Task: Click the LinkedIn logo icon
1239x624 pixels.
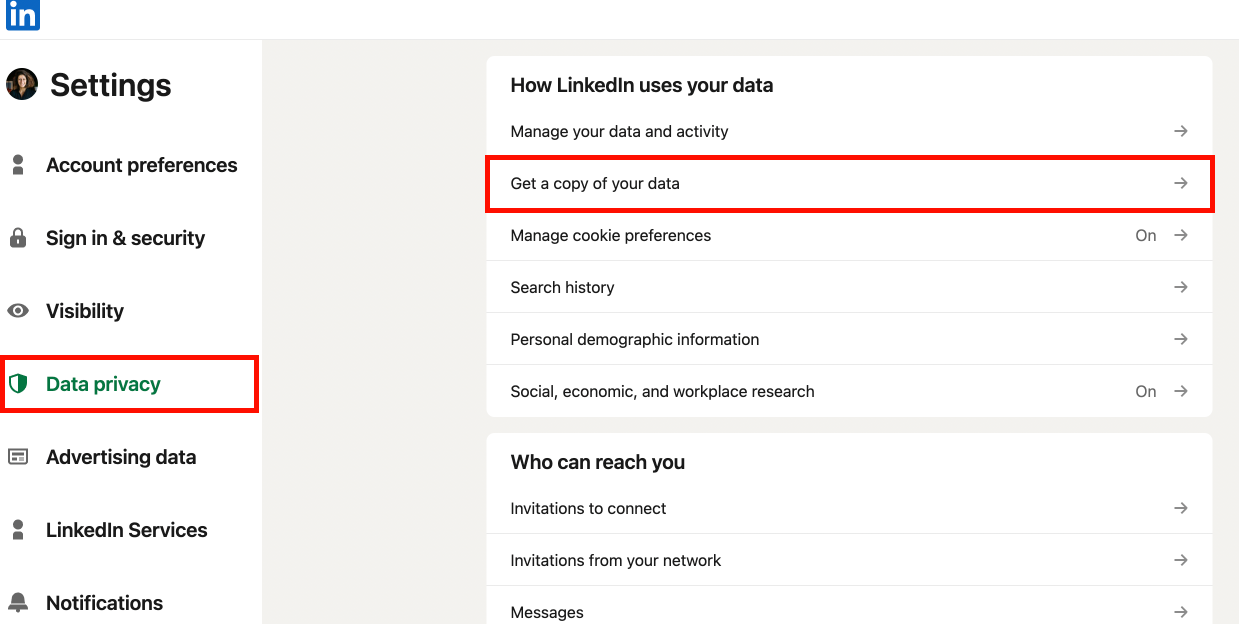Action: 22,14
